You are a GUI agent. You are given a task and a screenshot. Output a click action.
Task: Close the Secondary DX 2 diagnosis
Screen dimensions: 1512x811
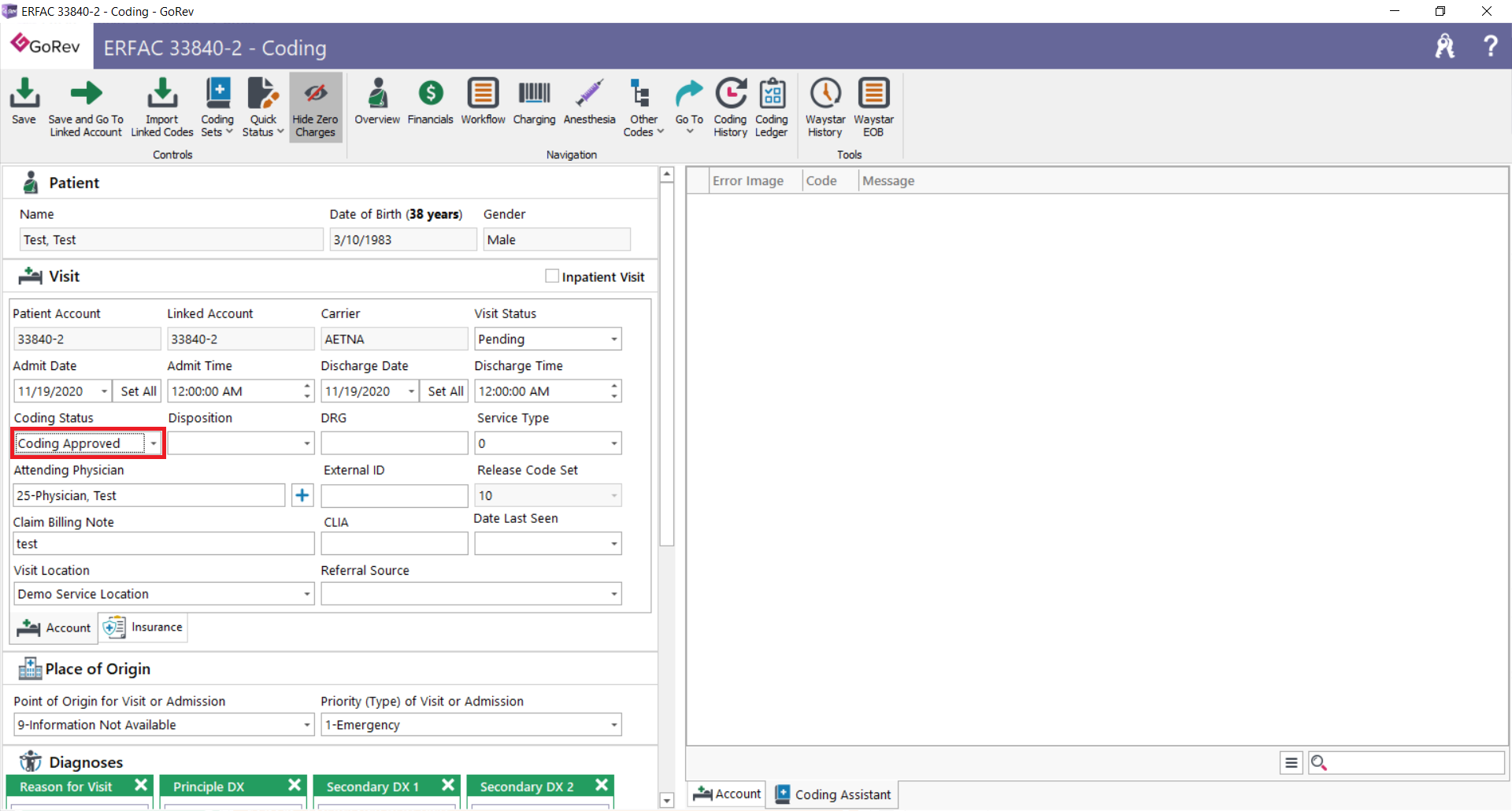click(x=602, y=785)
